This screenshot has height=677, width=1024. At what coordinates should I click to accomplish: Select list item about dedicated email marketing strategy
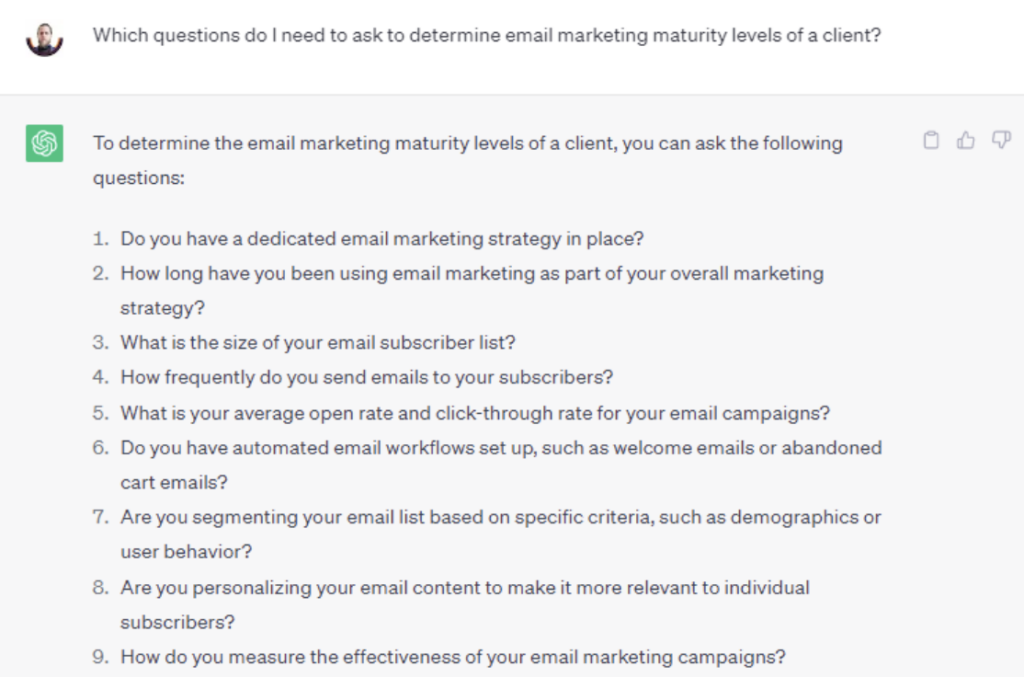pyautogui.click(x=382, y=239)
